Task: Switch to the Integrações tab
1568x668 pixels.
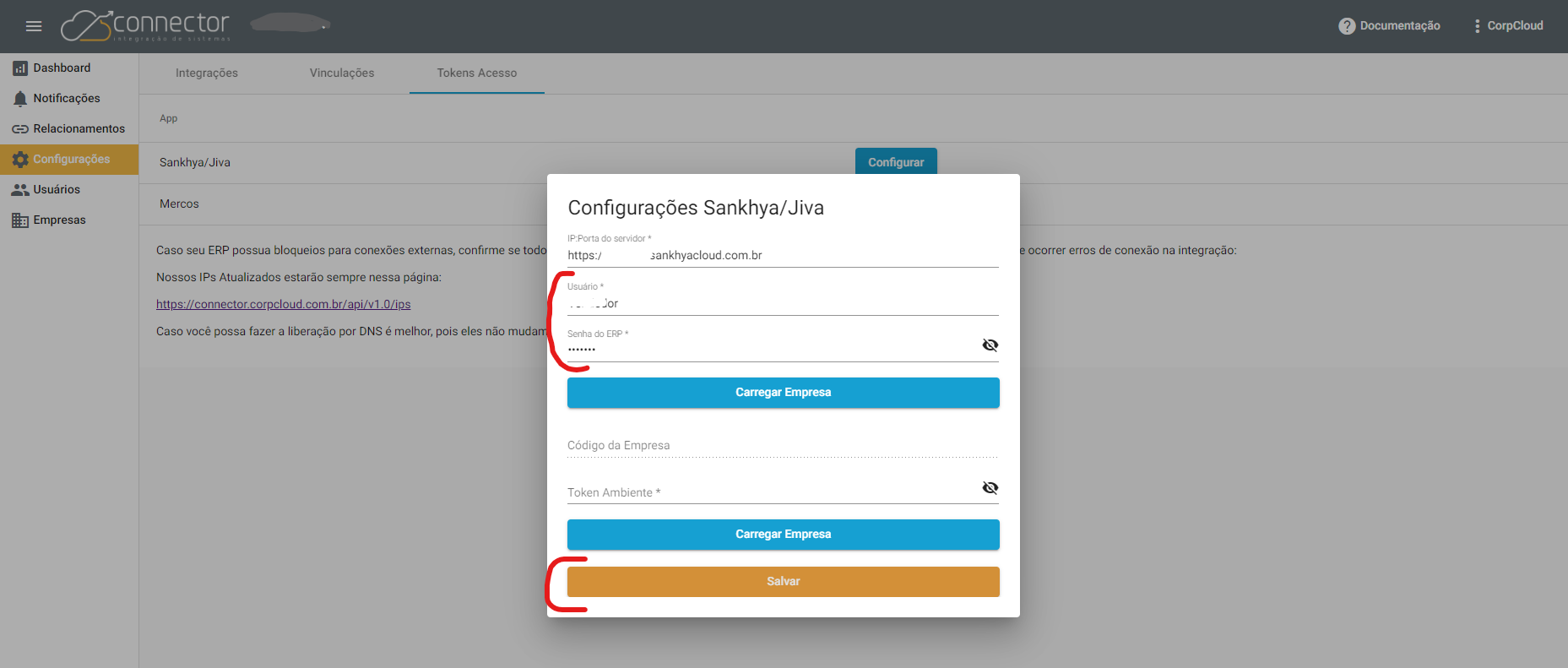Action: click(x=207, y=73)
